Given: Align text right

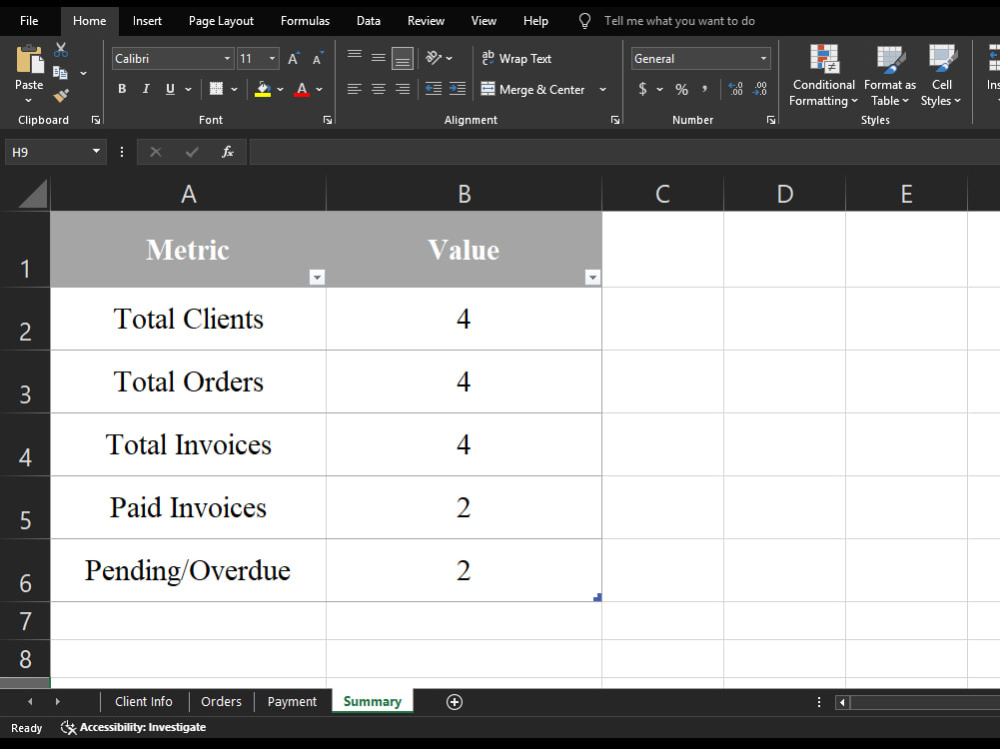Looking at the screenshot, I should coord(402,89).
